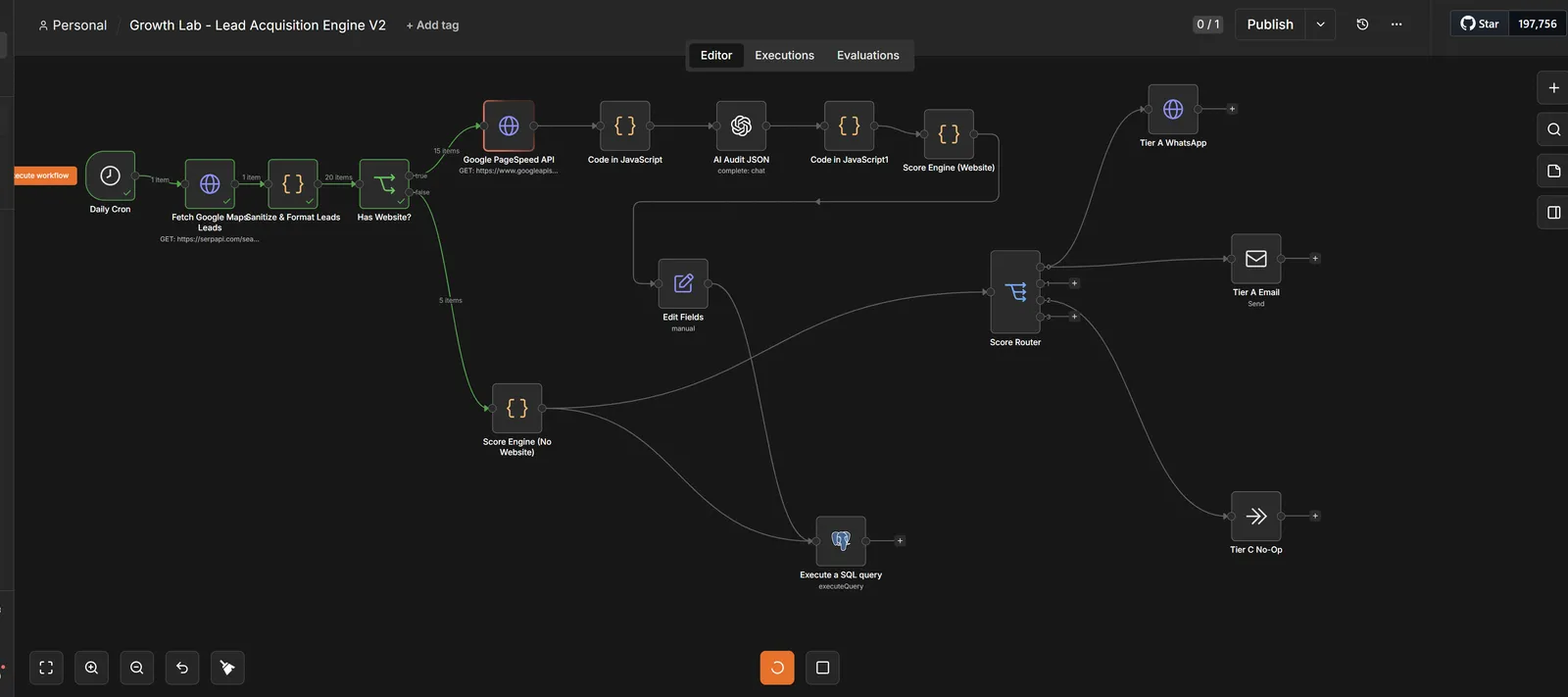Open the Score Engine (Website) node
1568x697 pixels.
949,134
